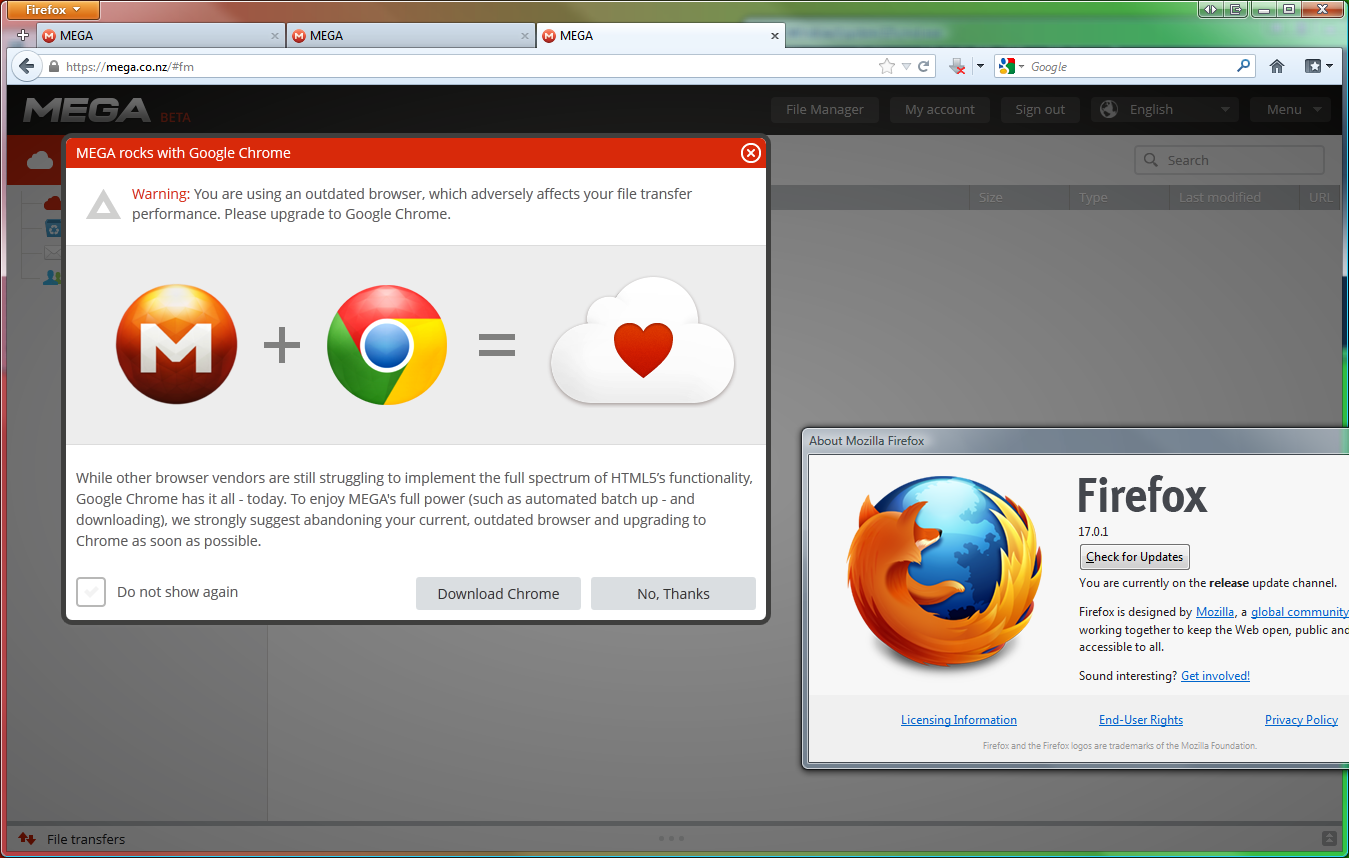Viewport: 1349px width, 858px height.
Task: Go to the Firefox home page icon
Action: tap(1277, 67)
